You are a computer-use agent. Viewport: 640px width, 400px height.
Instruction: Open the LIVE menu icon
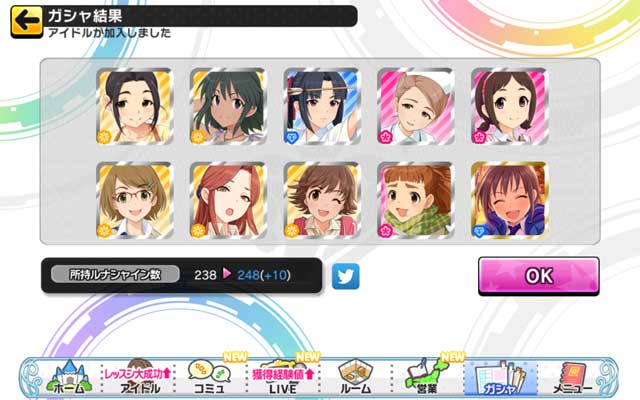[x=283, y=377]
